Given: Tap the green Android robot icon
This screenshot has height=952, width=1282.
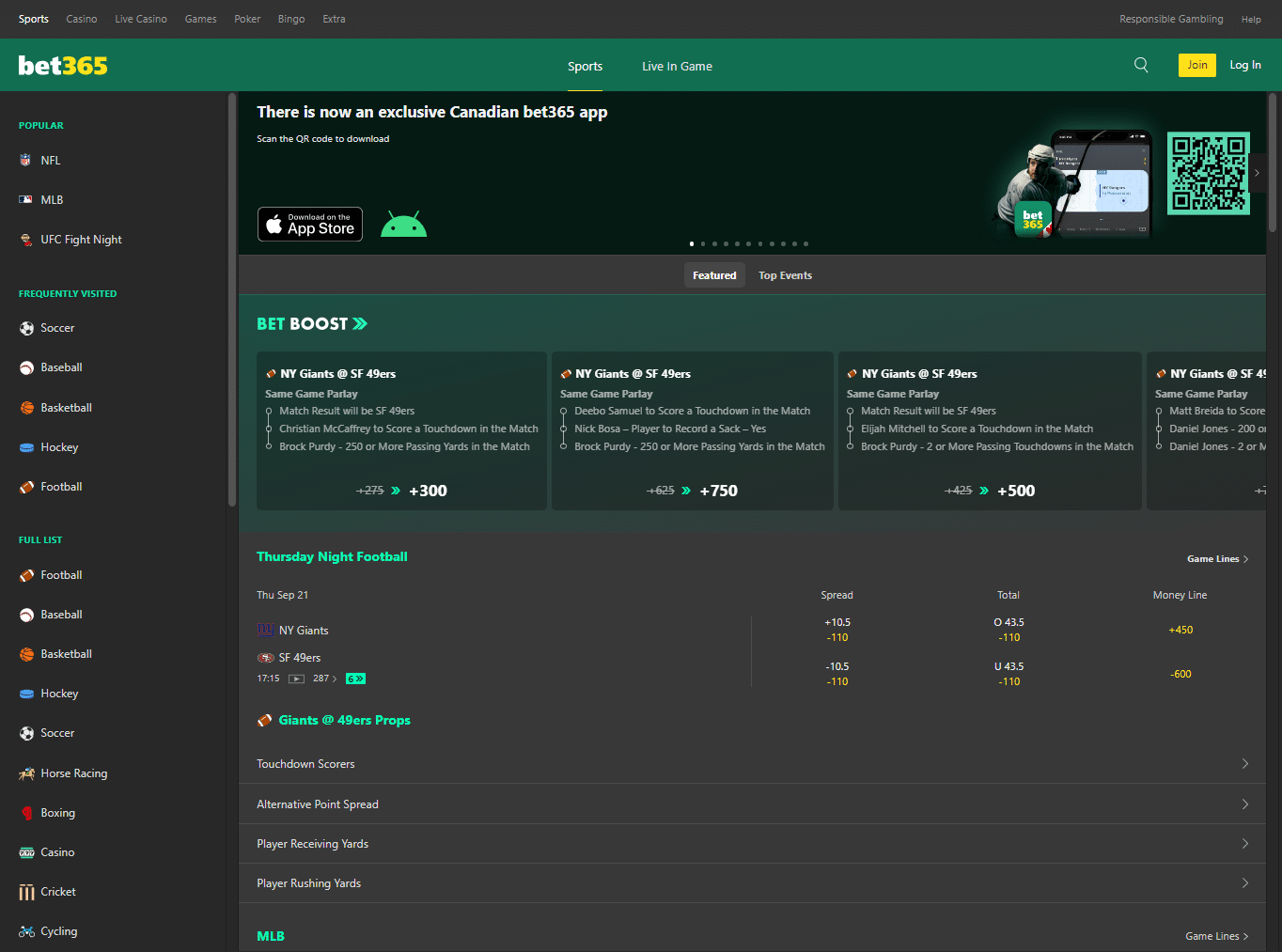Looking at the screenshot, I should click(403, 225).
